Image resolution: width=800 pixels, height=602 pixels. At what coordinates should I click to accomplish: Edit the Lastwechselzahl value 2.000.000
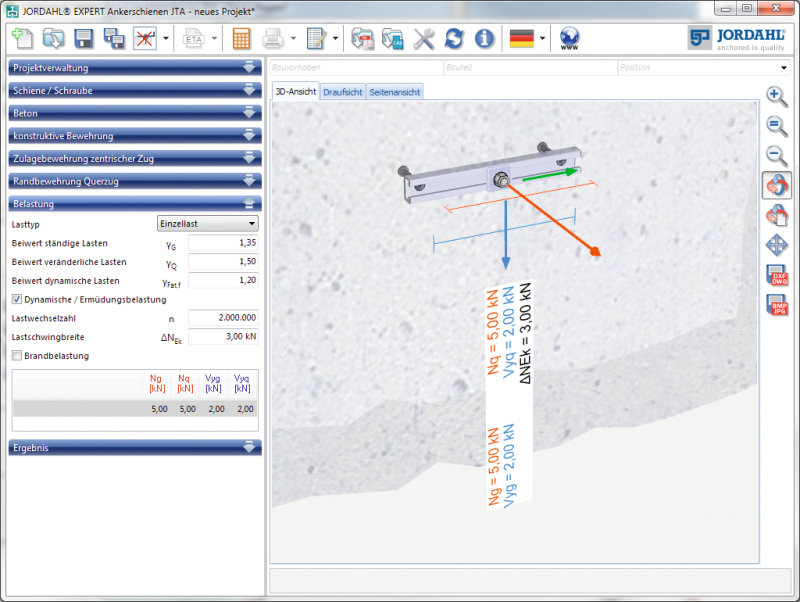223,317
